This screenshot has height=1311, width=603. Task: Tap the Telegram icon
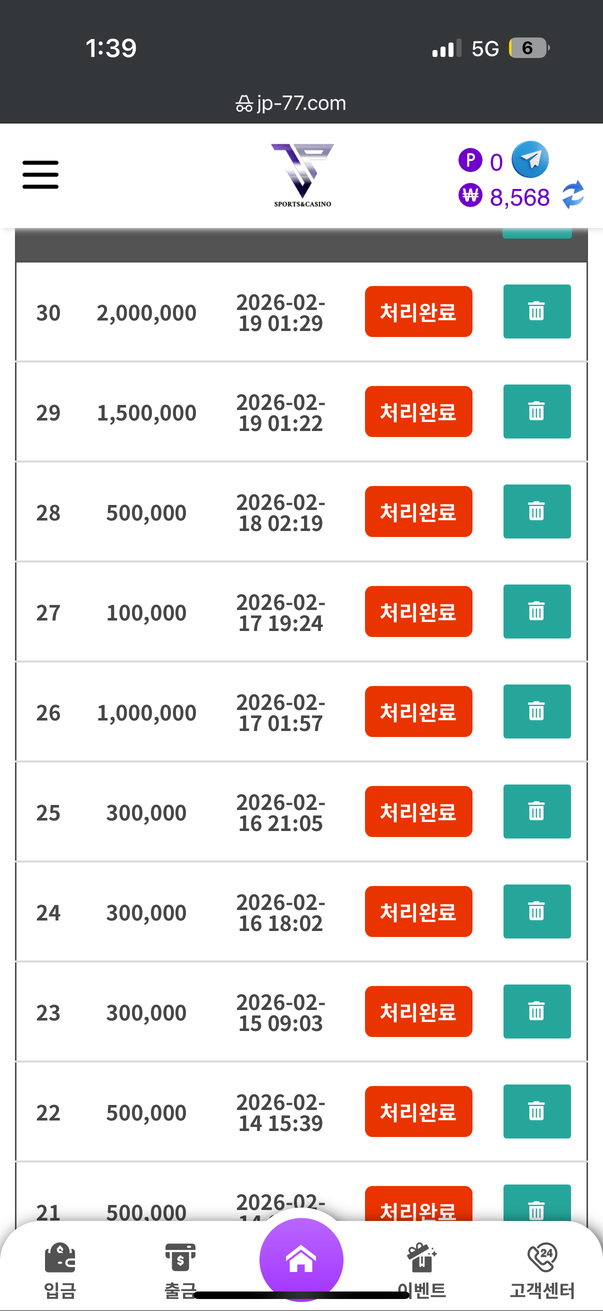pyautogui.click(x=530, y=159)
